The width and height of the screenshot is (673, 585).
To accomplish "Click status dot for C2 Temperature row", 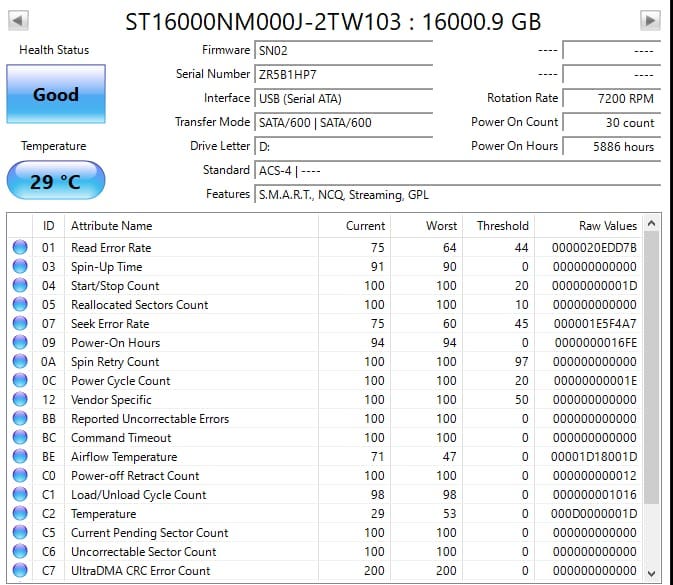I will click(20, 513).
